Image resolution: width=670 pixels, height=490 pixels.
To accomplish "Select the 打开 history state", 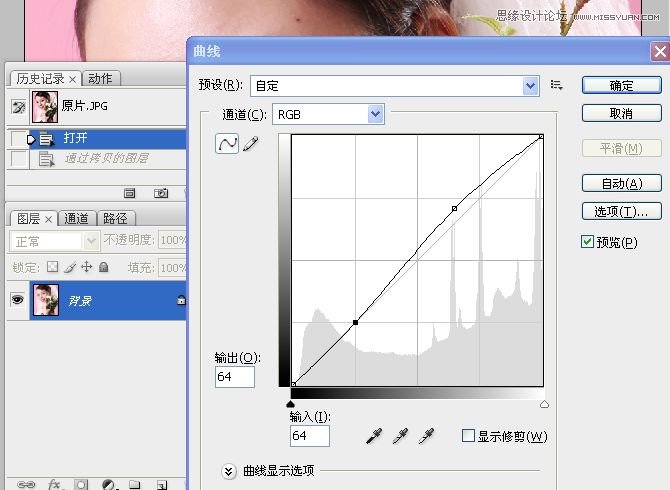I will click(107, 138).
